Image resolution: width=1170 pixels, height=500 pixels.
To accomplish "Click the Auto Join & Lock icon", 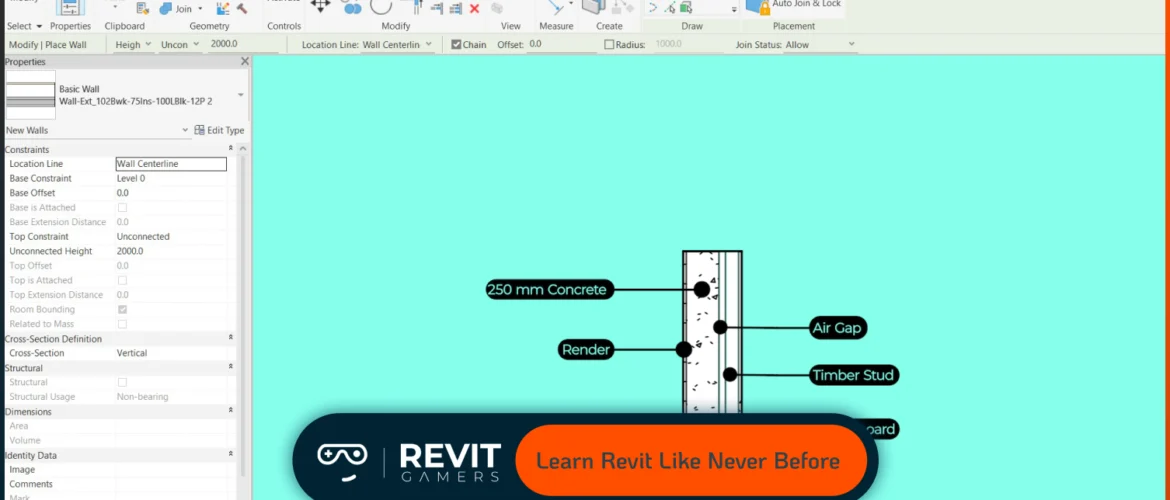I will pos(757,7).
